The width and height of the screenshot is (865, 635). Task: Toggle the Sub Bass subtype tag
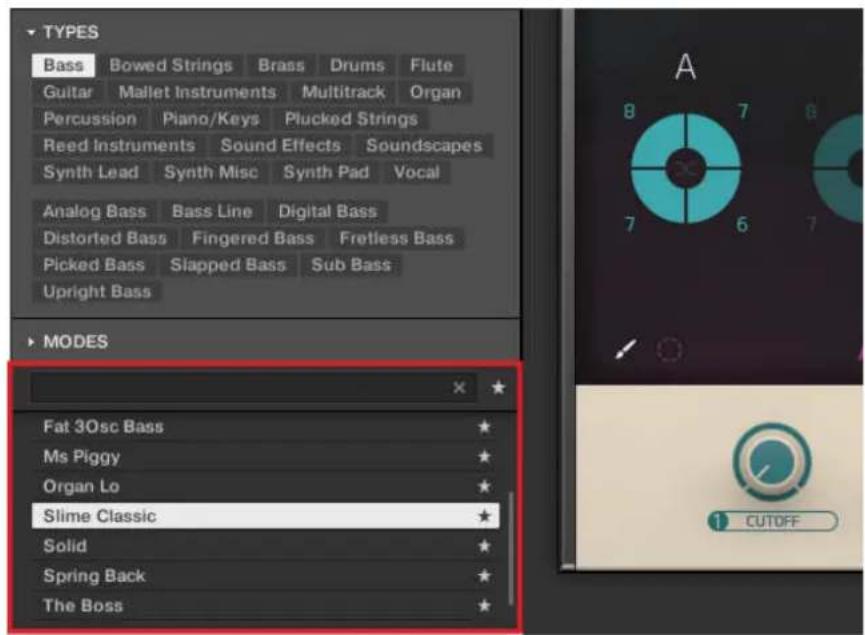tap(351, 265)
